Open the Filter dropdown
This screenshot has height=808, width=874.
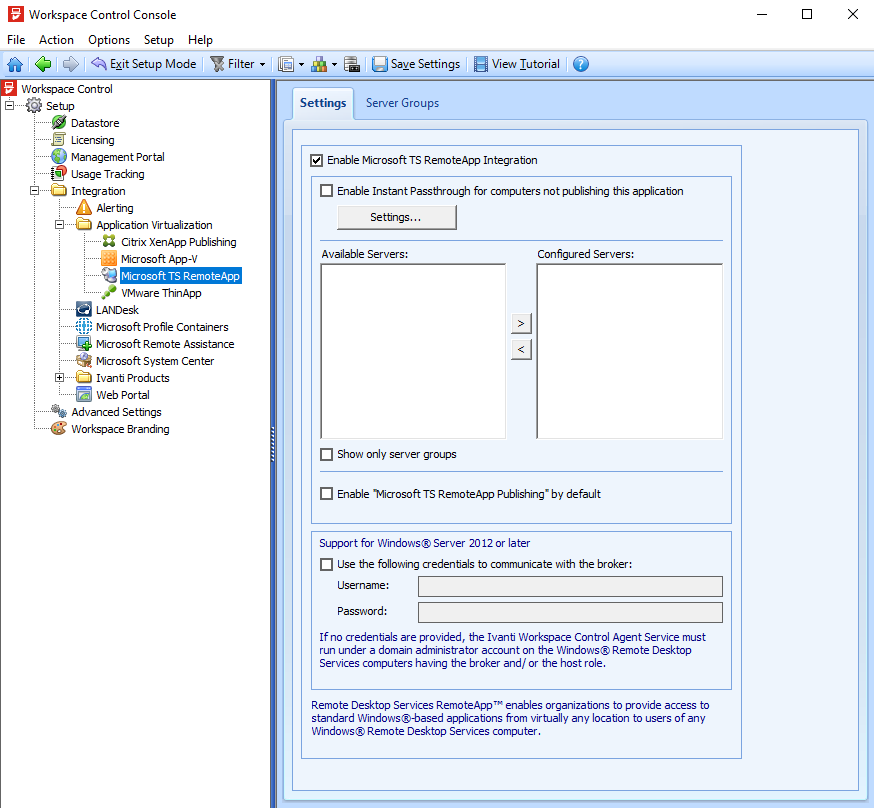pyautogui.click(x=237, y=63)
